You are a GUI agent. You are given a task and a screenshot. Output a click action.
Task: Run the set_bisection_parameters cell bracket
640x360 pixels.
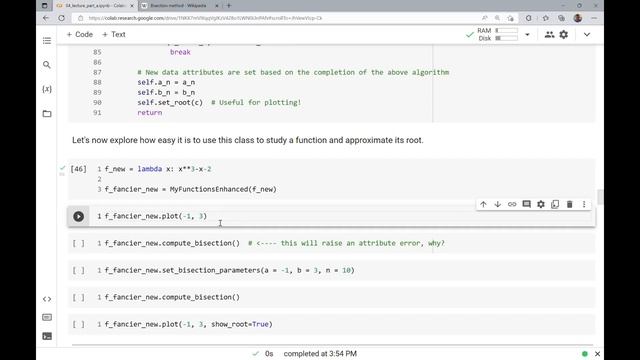pyautogui.click(x=78, y=270)
